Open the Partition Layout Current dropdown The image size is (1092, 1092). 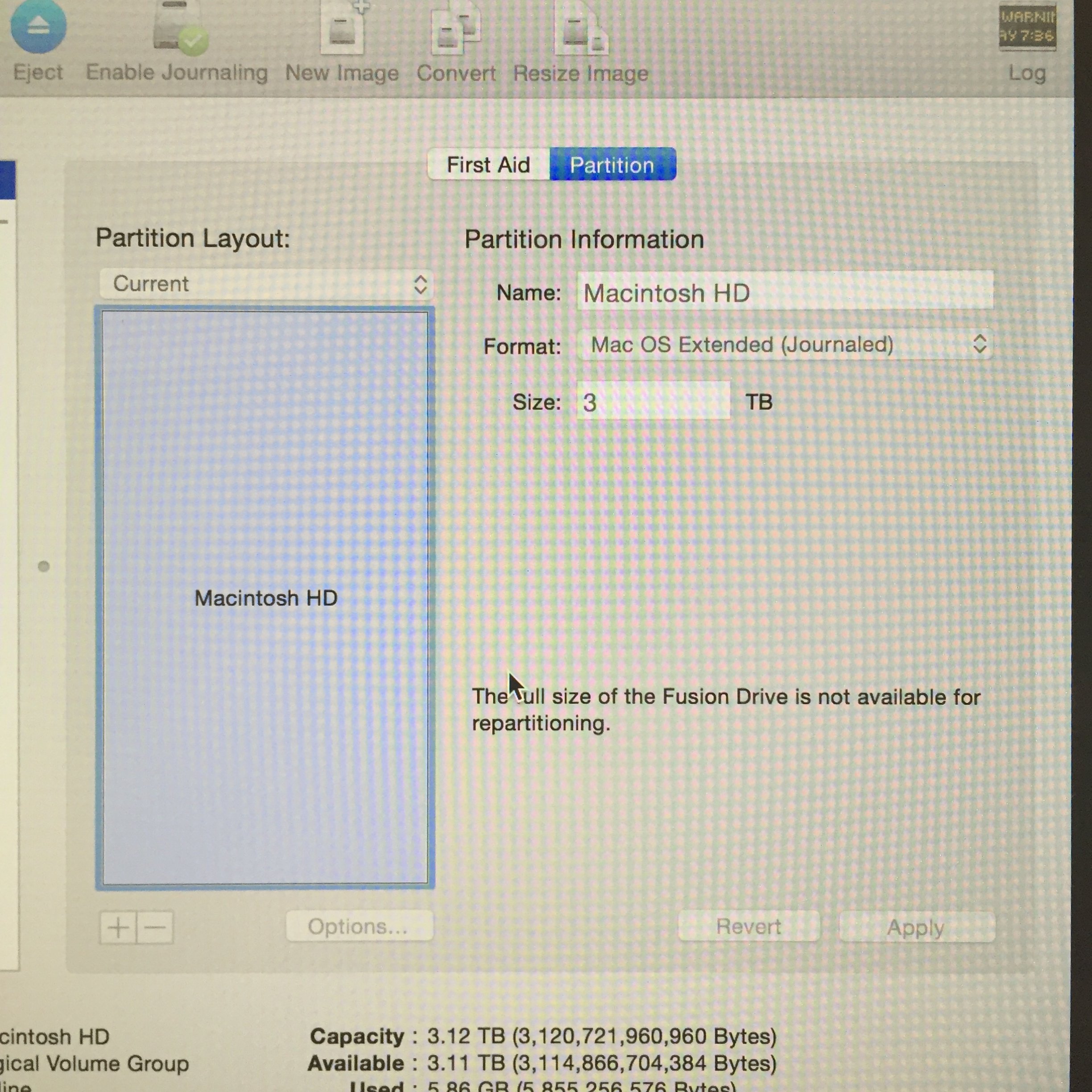[x=266, y=284]
